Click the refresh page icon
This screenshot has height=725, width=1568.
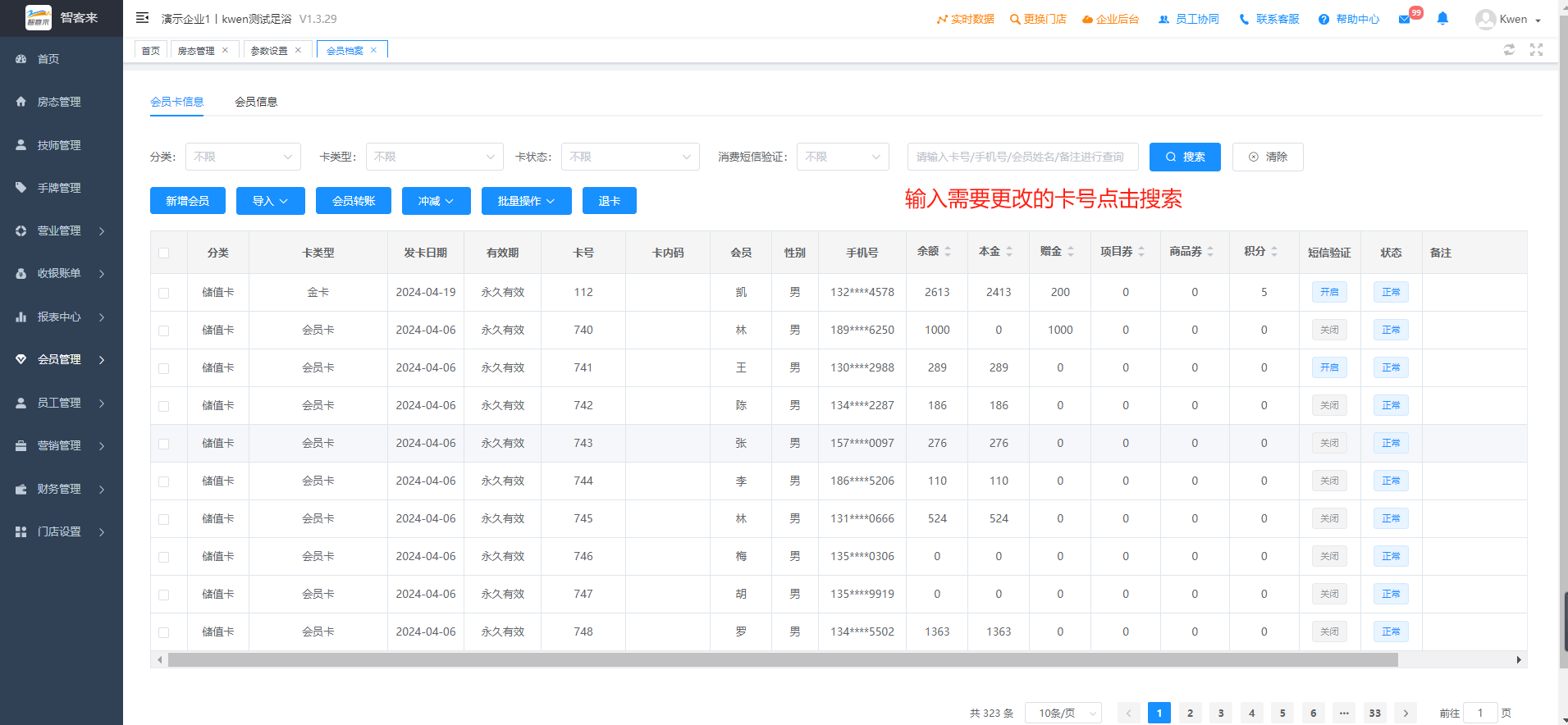click(x=1509, y=50)
